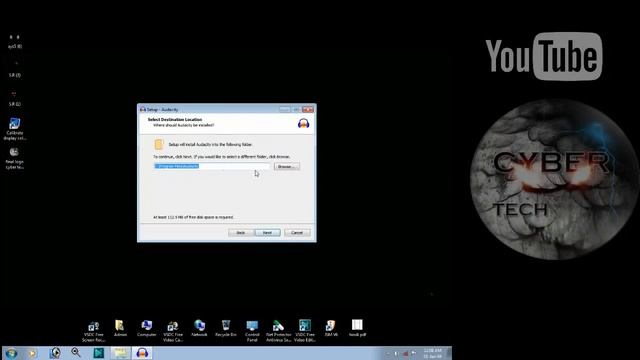Launch VSDC Free Video Capture shortcut
The height and width of the screenshot is (360, 640).
pos(173,331)
